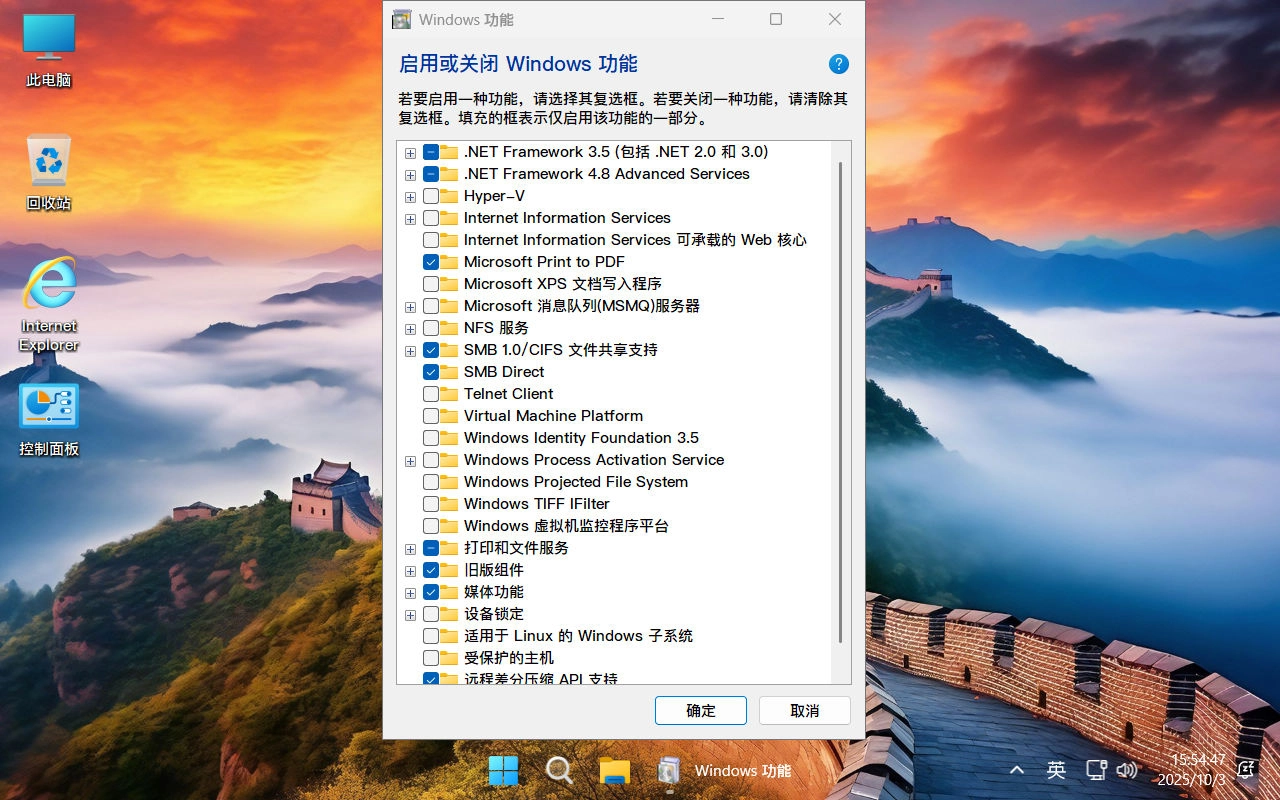Viewport: 1280px width, 800px height.
Task: Click the 英 input language indicator
Action: [1055, 770]
